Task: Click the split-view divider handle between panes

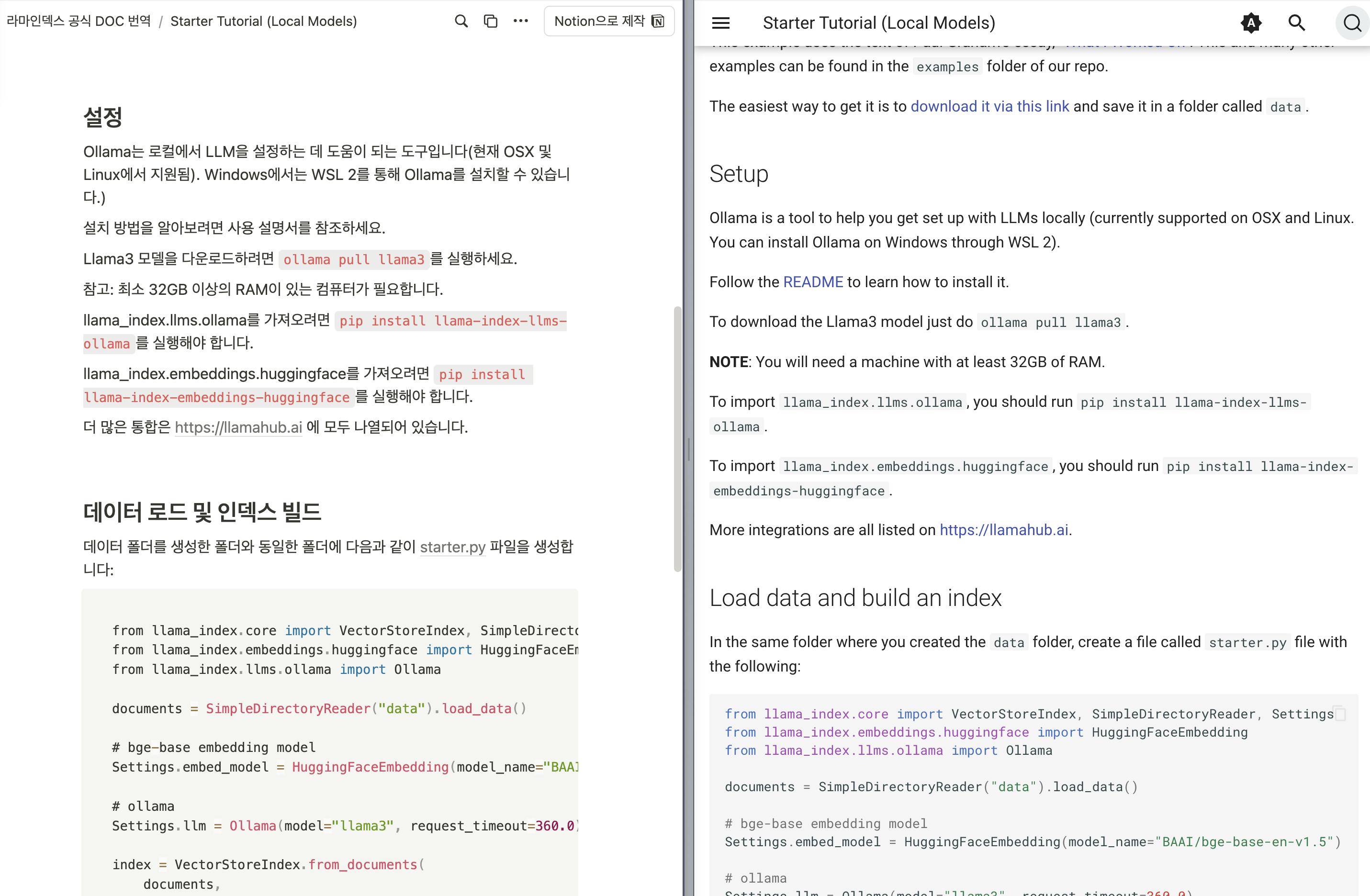Action: tap(688, 449)
